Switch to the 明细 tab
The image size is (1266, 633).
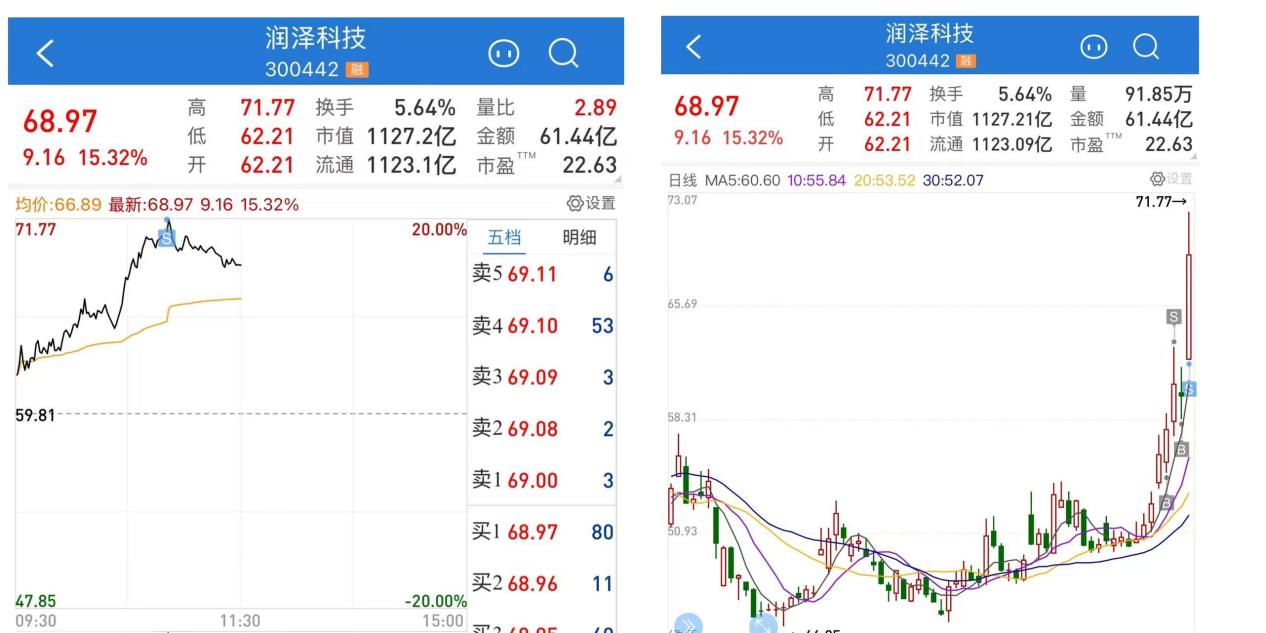tap(580, 238)
